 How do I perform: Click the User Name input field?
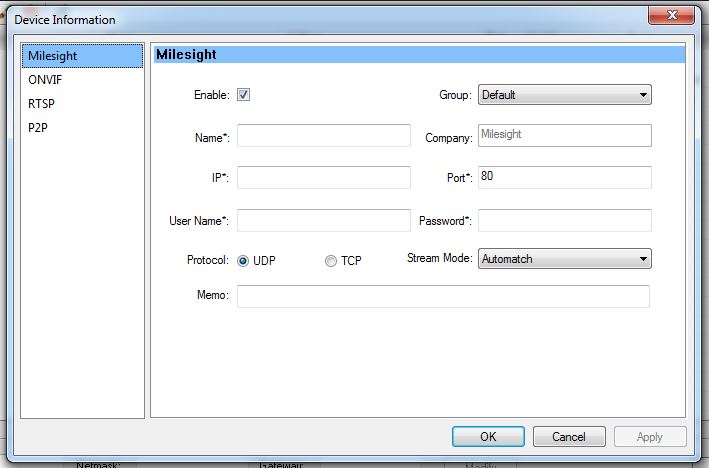point(323,220)
